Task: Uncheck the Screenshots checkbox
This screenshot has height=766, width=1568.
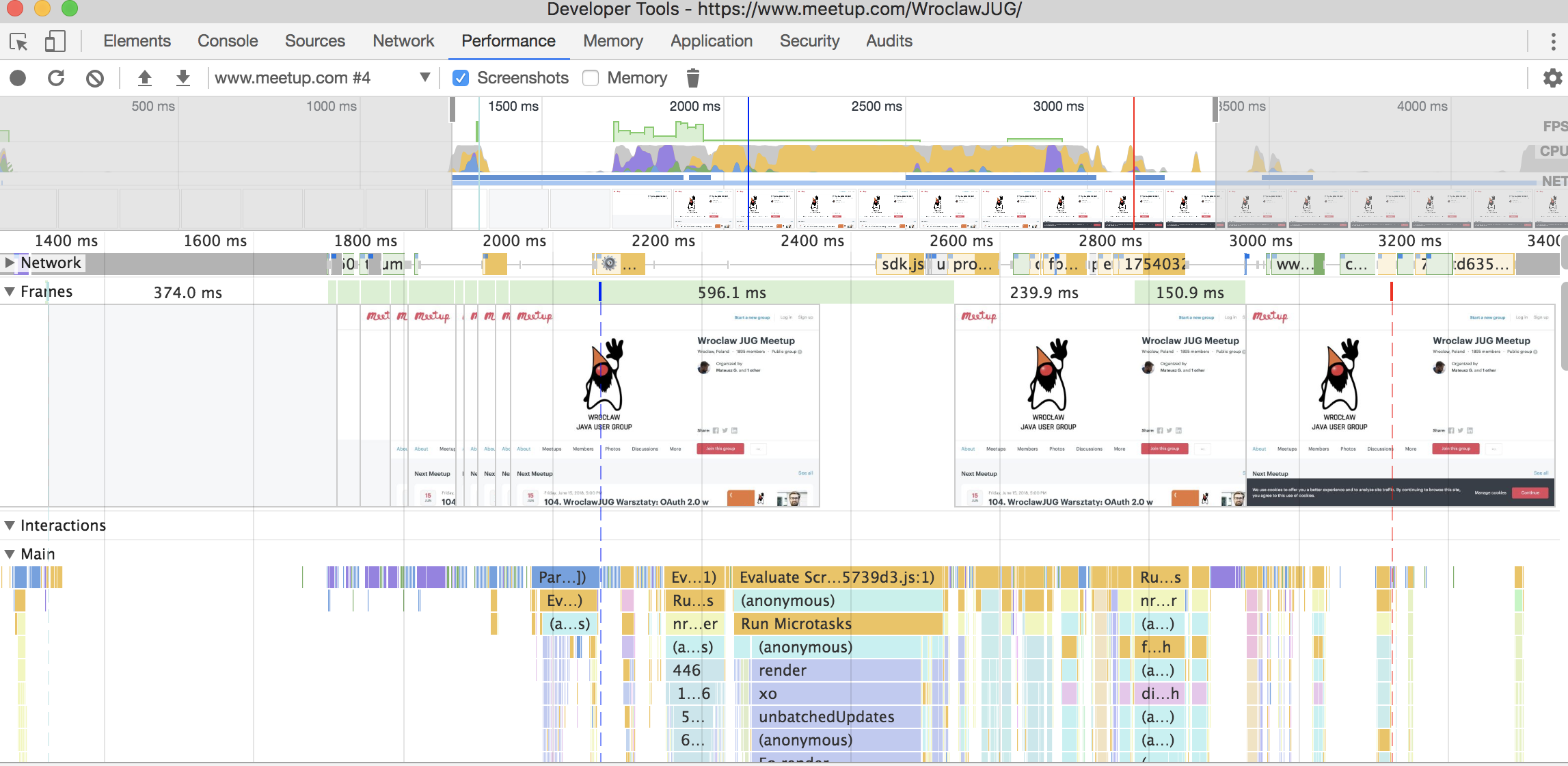Action: click(x=461, y=78)
